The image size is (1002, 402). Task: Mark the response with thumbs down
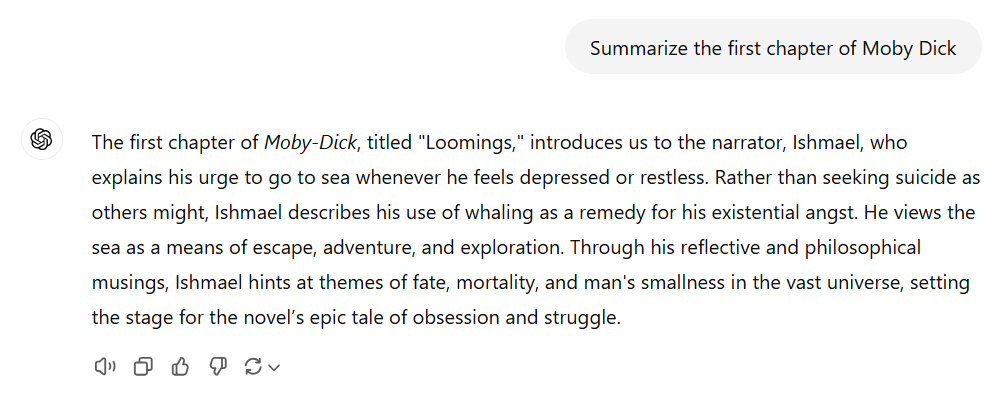tap(218, 367)
